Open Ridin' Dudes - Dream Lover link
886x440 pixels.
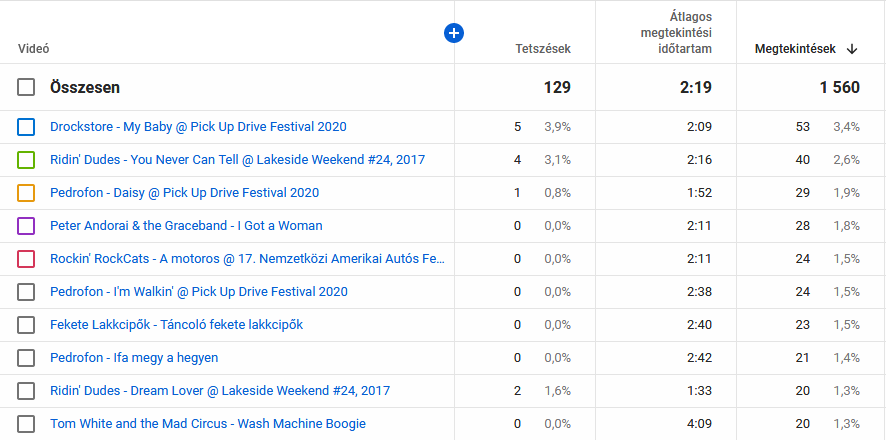(219, 391)
